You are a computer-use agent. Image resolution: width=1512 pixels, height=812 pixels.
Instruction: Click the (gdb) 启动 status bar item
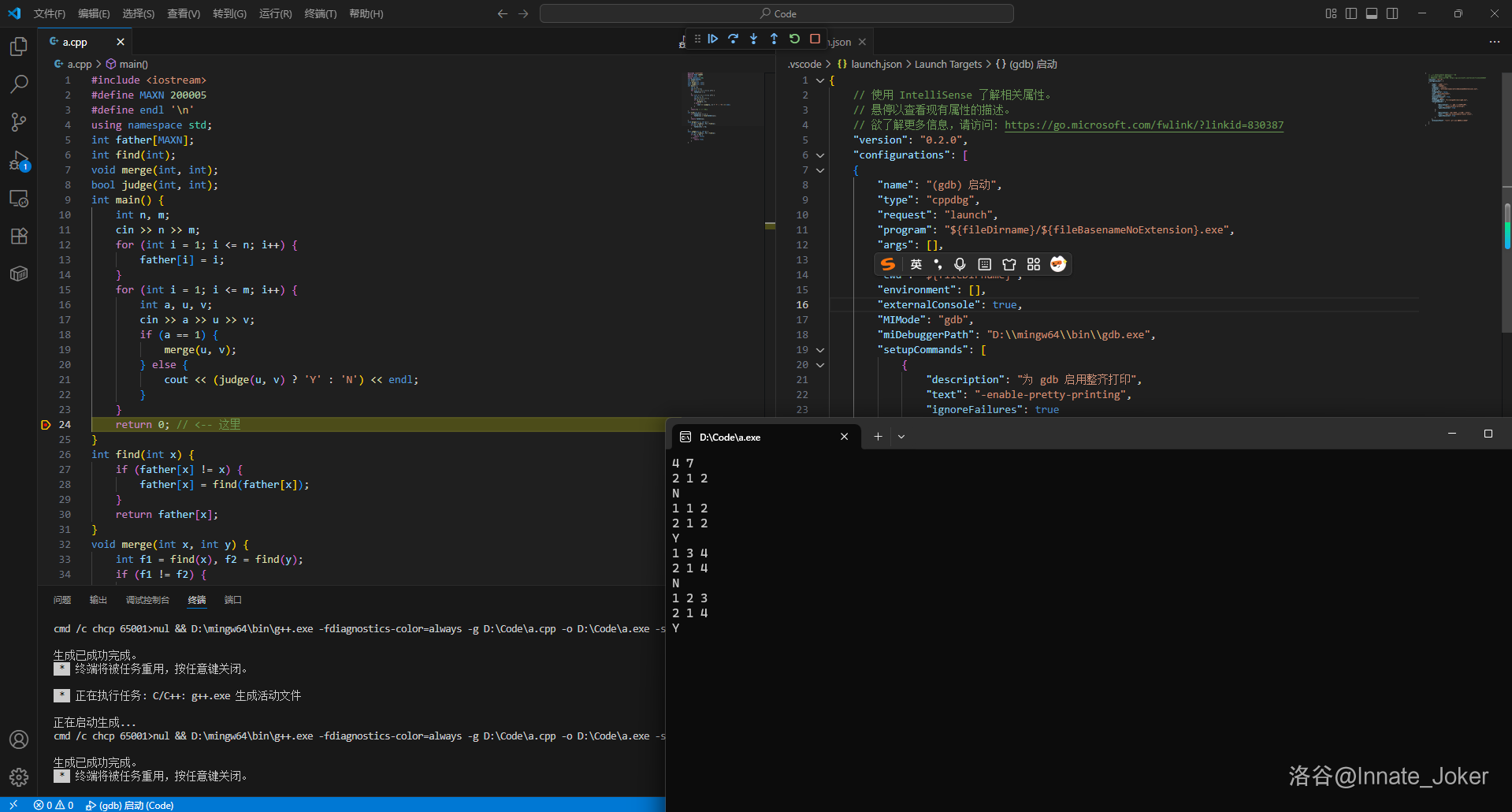(130, 805)
